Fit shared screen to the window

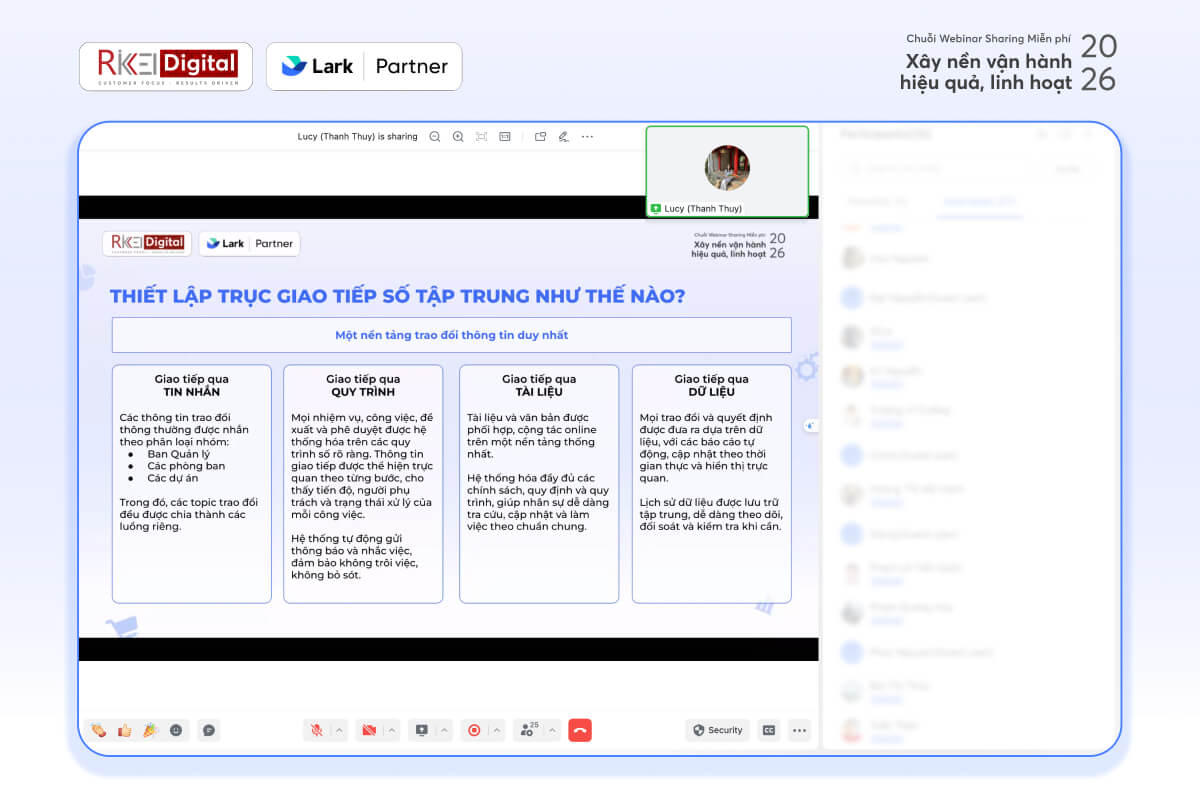(x=481, y=137)
